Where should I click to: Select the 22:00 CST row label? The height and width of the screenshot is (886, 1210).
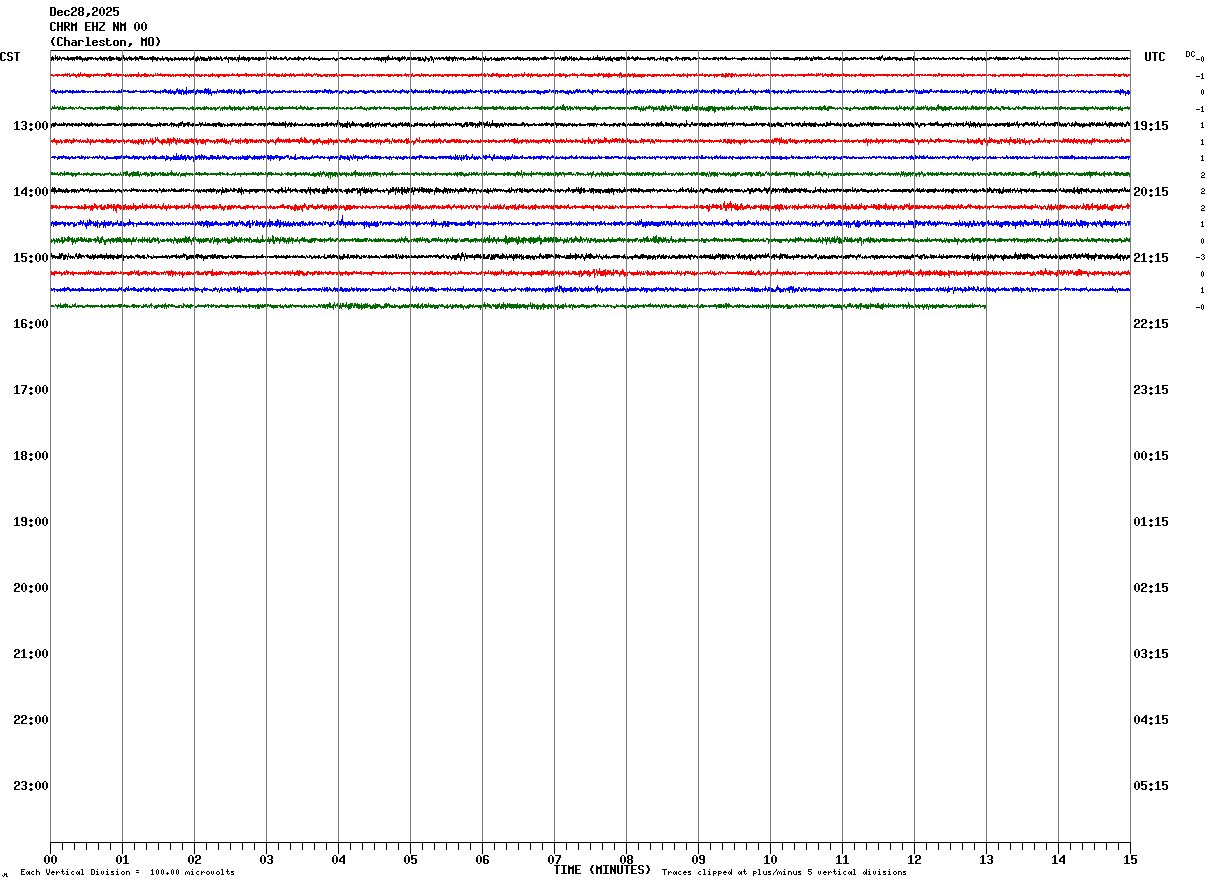[31, 720]
